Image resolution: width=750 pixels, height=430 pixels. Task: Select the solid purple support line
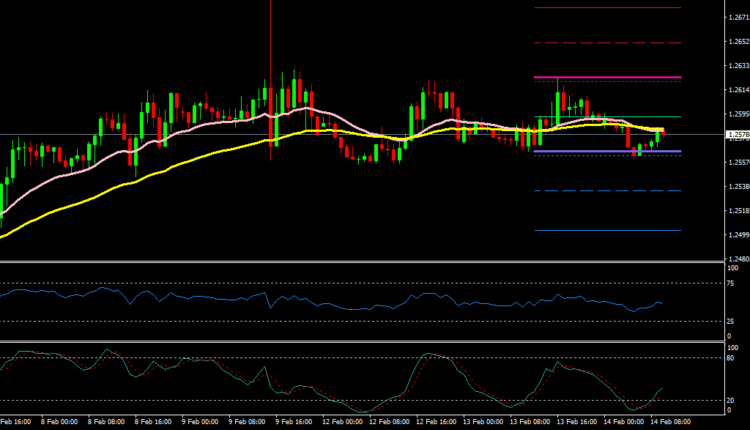(x=600, y=151)
